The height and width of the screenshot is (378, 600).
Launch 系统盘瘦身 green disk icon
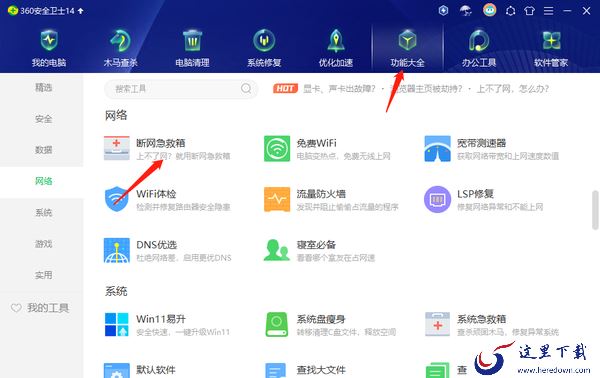tap(277, 324)
